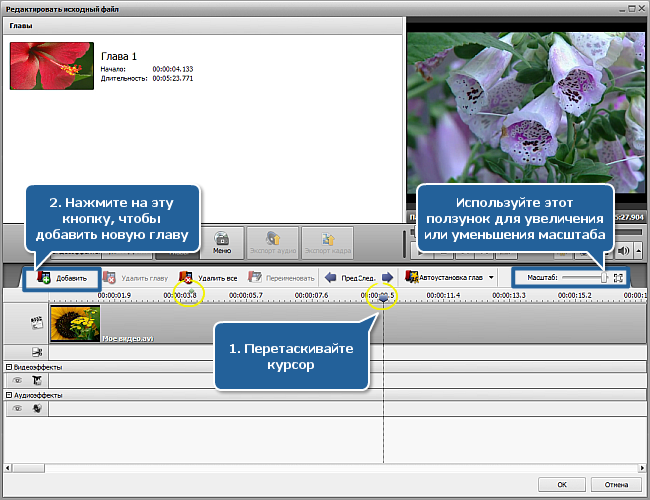Click the speaker volume icon
Screen dimensions: 650x500
(623, 251)
